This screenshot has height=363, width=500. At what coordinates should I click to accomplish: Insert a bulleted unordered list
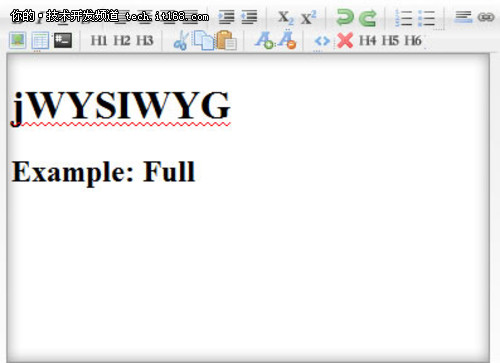[427, 18]
